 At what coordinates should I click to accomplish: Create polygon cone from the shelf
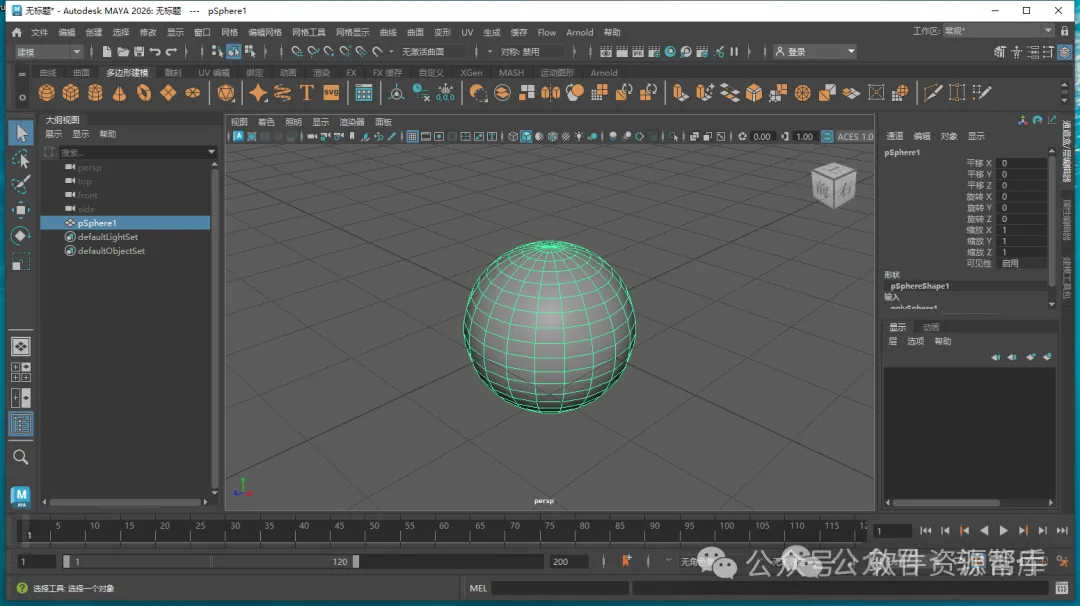119,93
